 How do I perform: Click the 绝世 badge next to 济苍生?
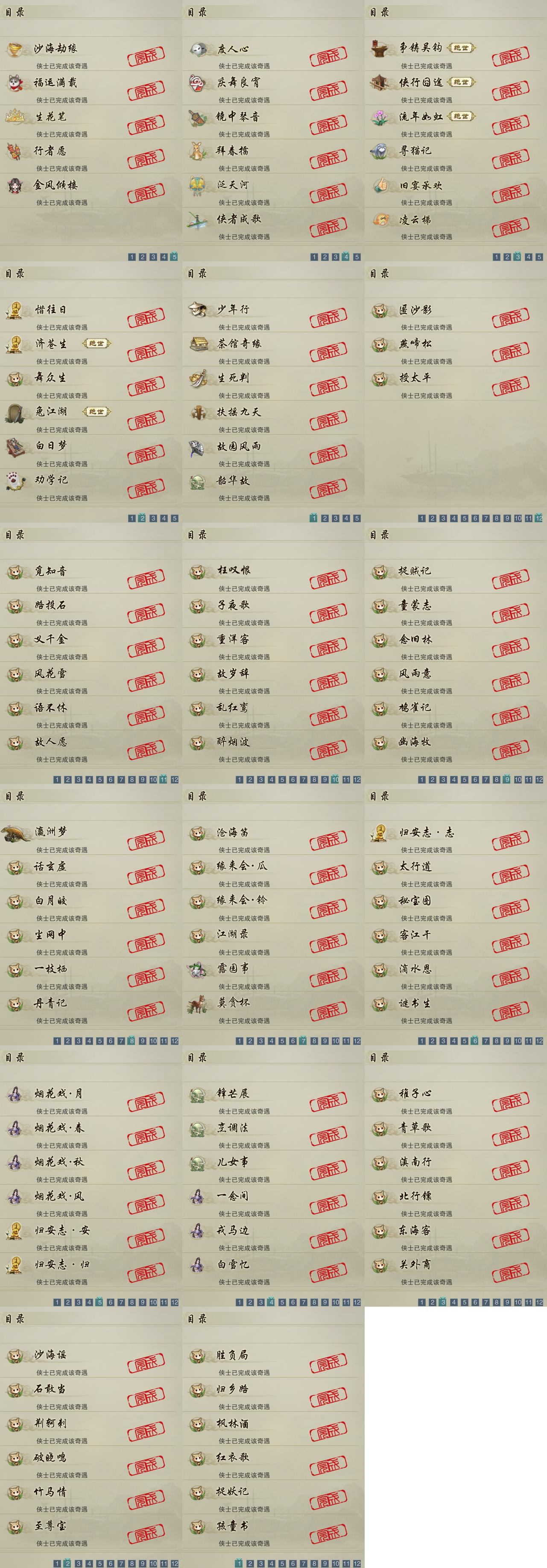coord(97,344)
